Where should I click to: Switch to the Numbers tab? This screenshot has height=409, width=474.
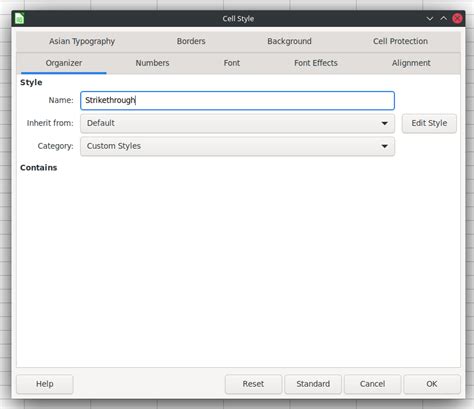(152, 63)
